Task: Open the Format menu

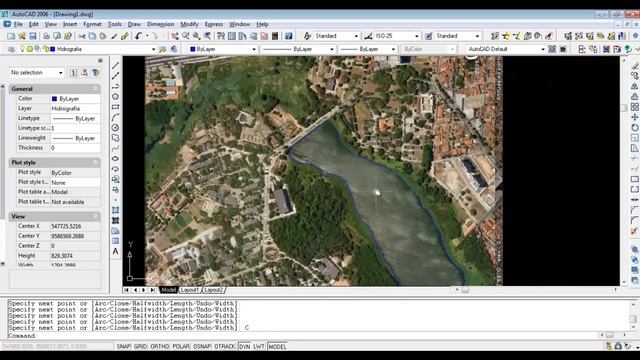Action: (92, 24)
